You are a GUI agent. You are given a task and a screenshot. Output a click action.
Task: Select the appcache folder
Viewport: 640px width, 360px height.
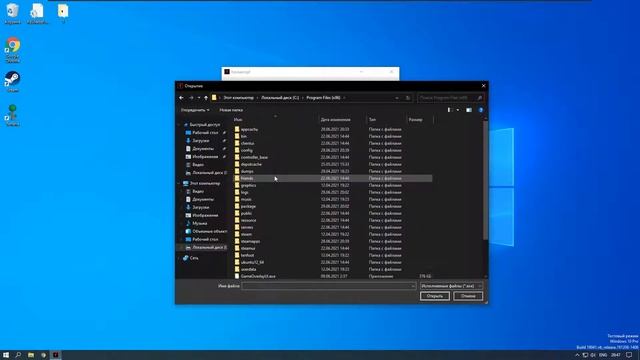(249, 129)
